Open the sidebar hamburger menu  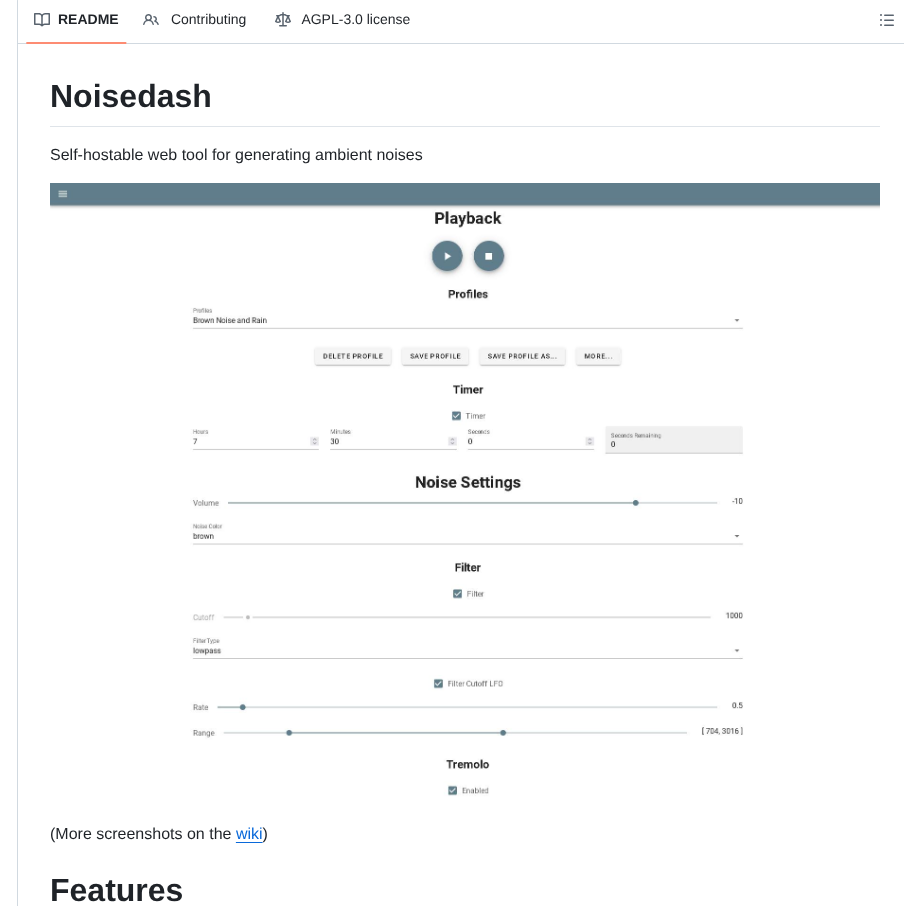63,194
